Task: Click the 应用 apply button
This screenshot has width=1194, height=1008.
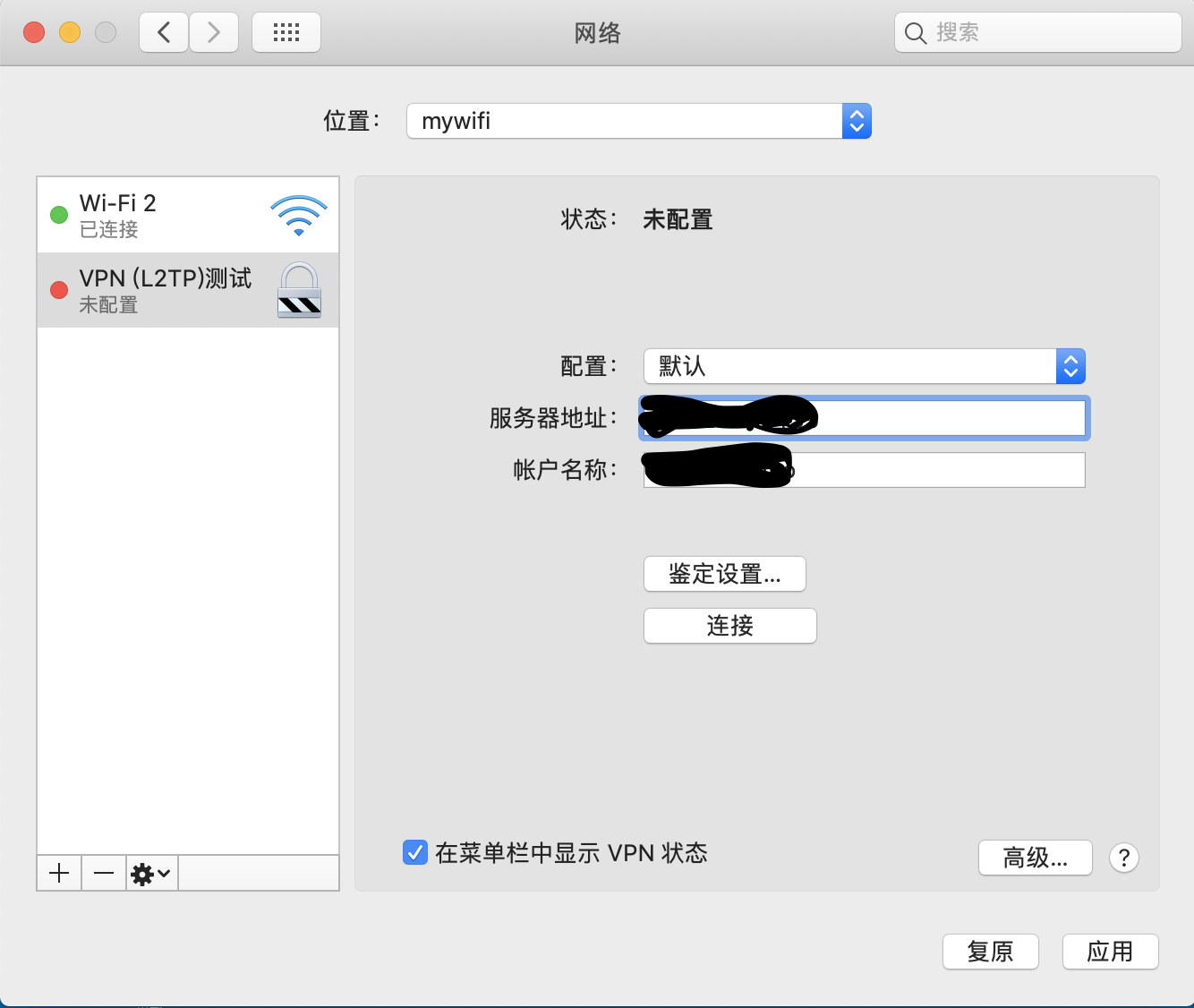Action: pyautogui.click(x=1111, y=952)
